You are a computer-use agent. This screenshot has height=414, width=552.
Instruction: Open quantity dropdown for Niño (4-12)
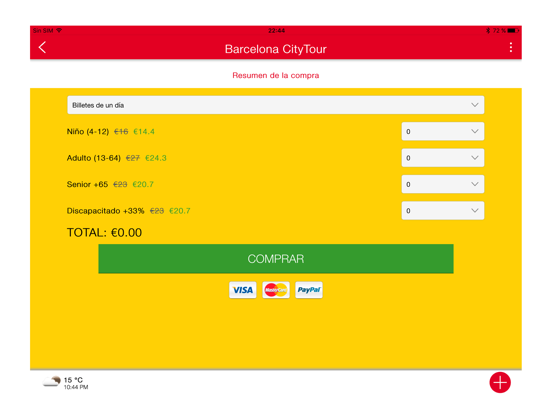(x=443, y=131)
